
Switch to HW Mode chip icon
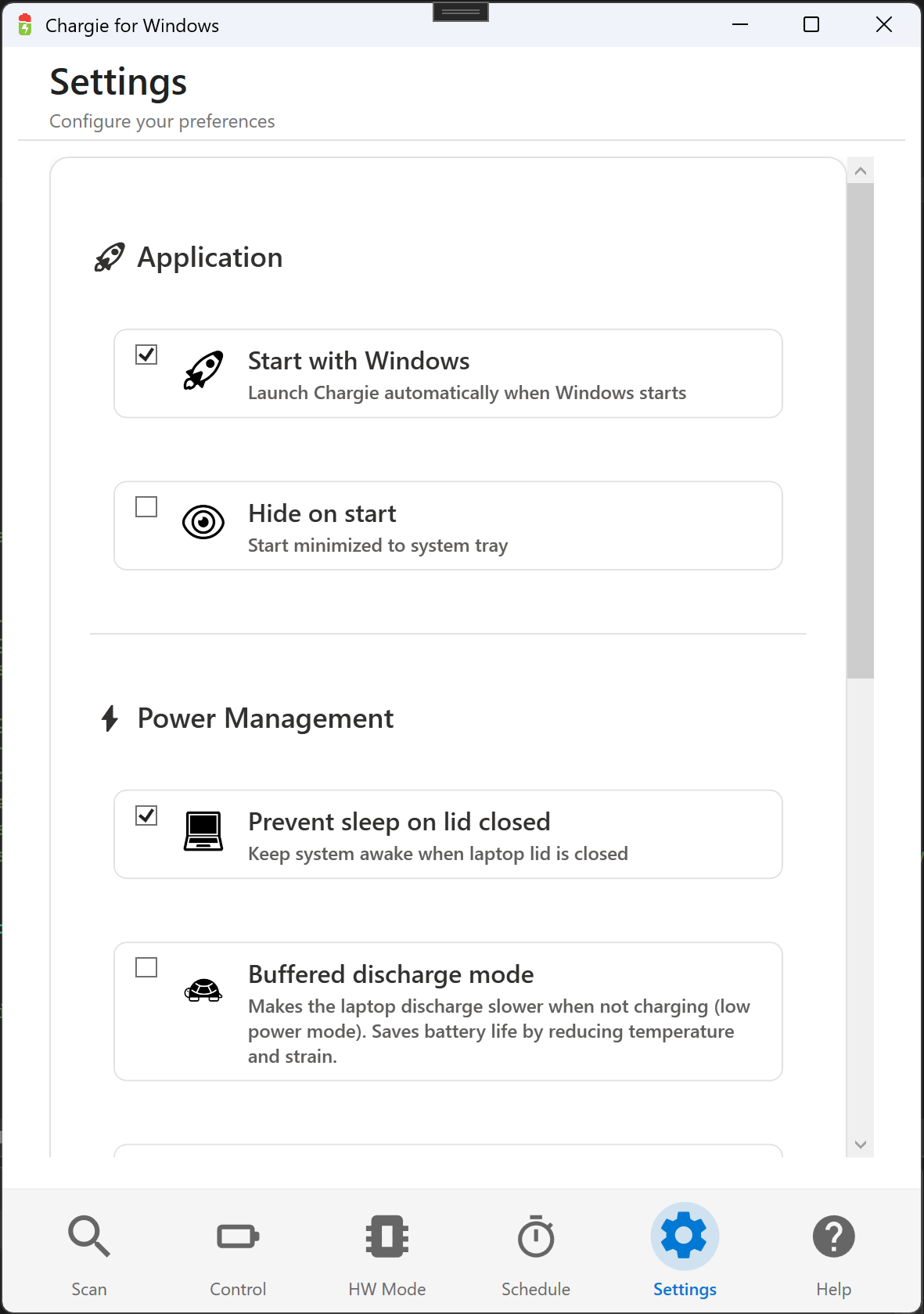click(386, 1237)
